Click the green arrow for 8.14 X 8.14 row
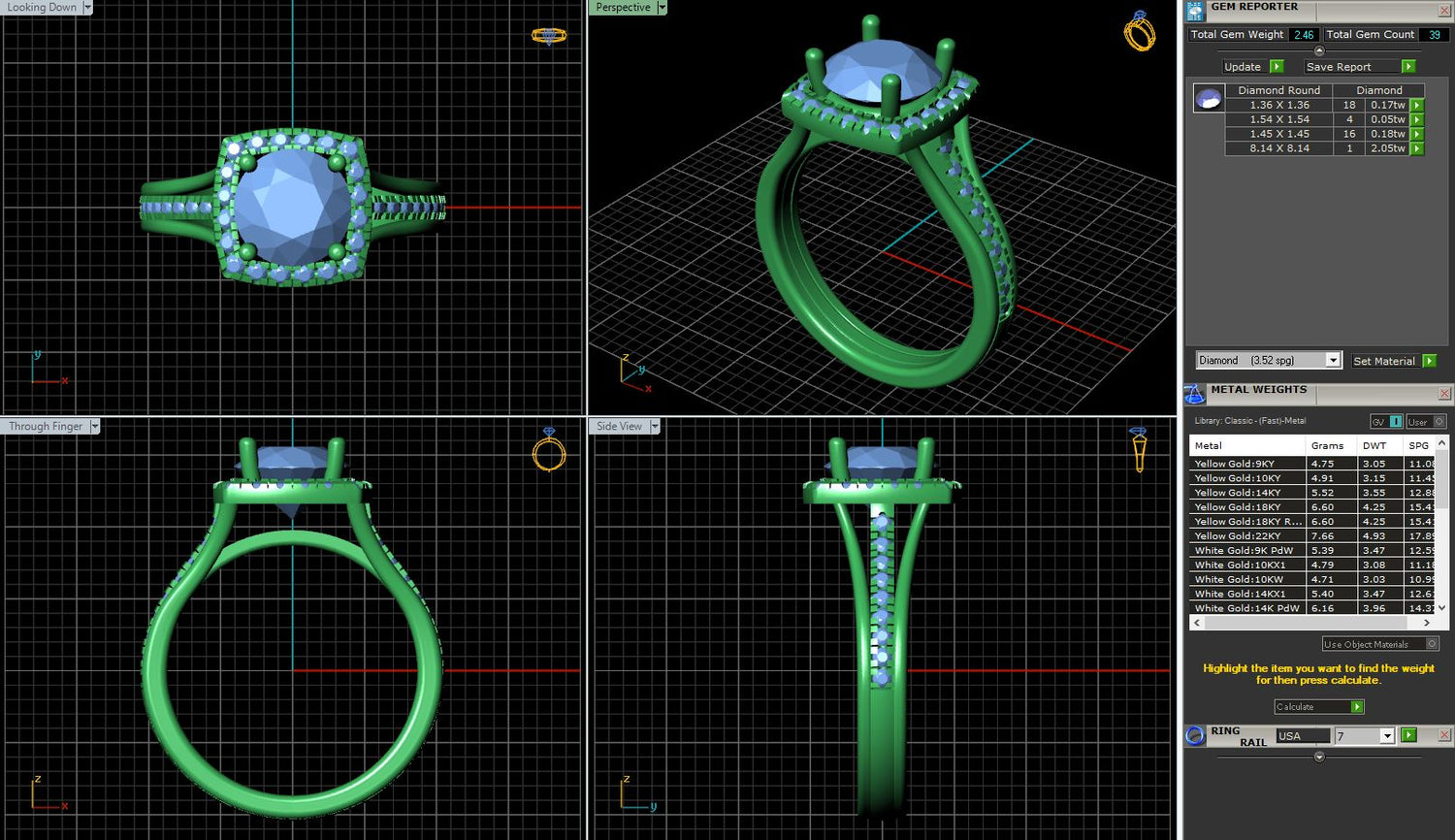 coord(1417,148)
